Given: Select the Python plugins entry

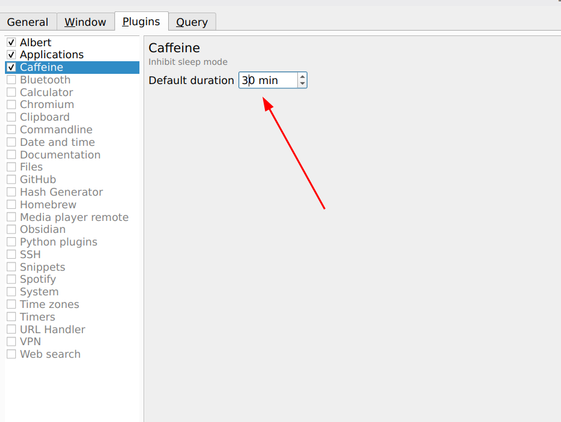Looking at the screenshot, I should pyautogui.click(x=59, y=242).
